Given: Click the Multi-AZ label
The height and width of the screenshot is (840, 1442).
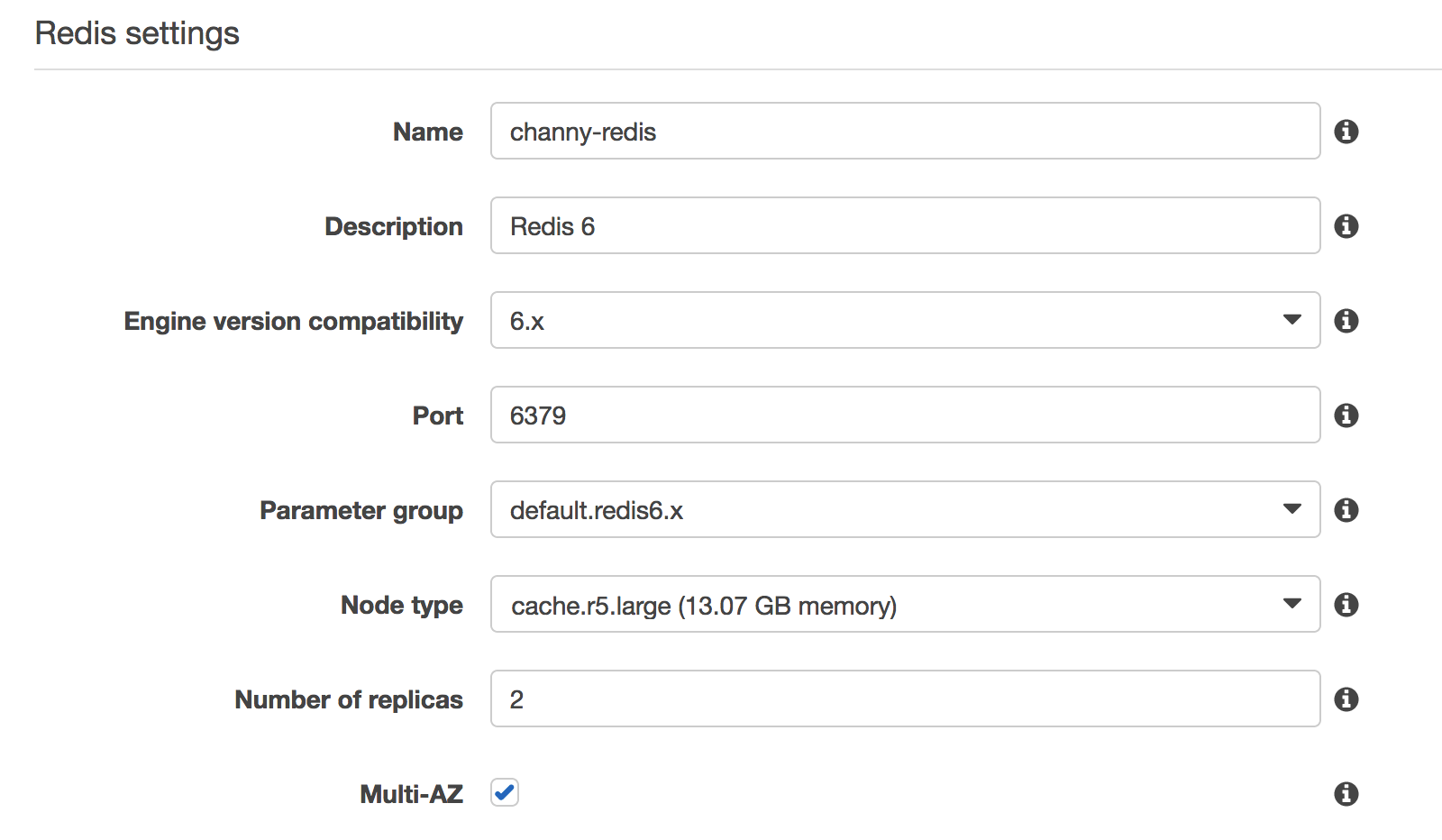Looking at the screenshot, I should pyautogui.click(x=412, y=794).
